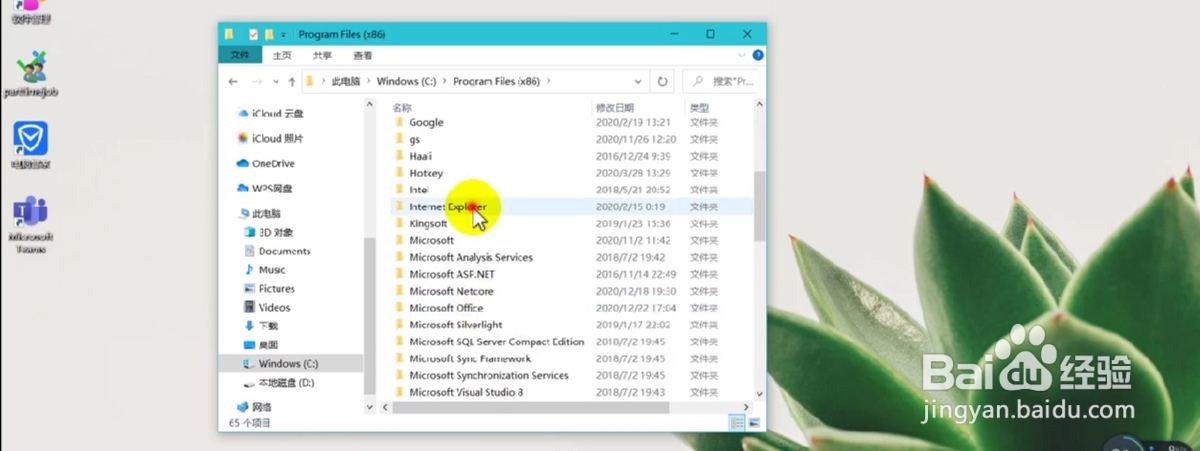This screenshot has height=451, width=1200.
Task: Click inside the search box
Action: click(720, 81)
